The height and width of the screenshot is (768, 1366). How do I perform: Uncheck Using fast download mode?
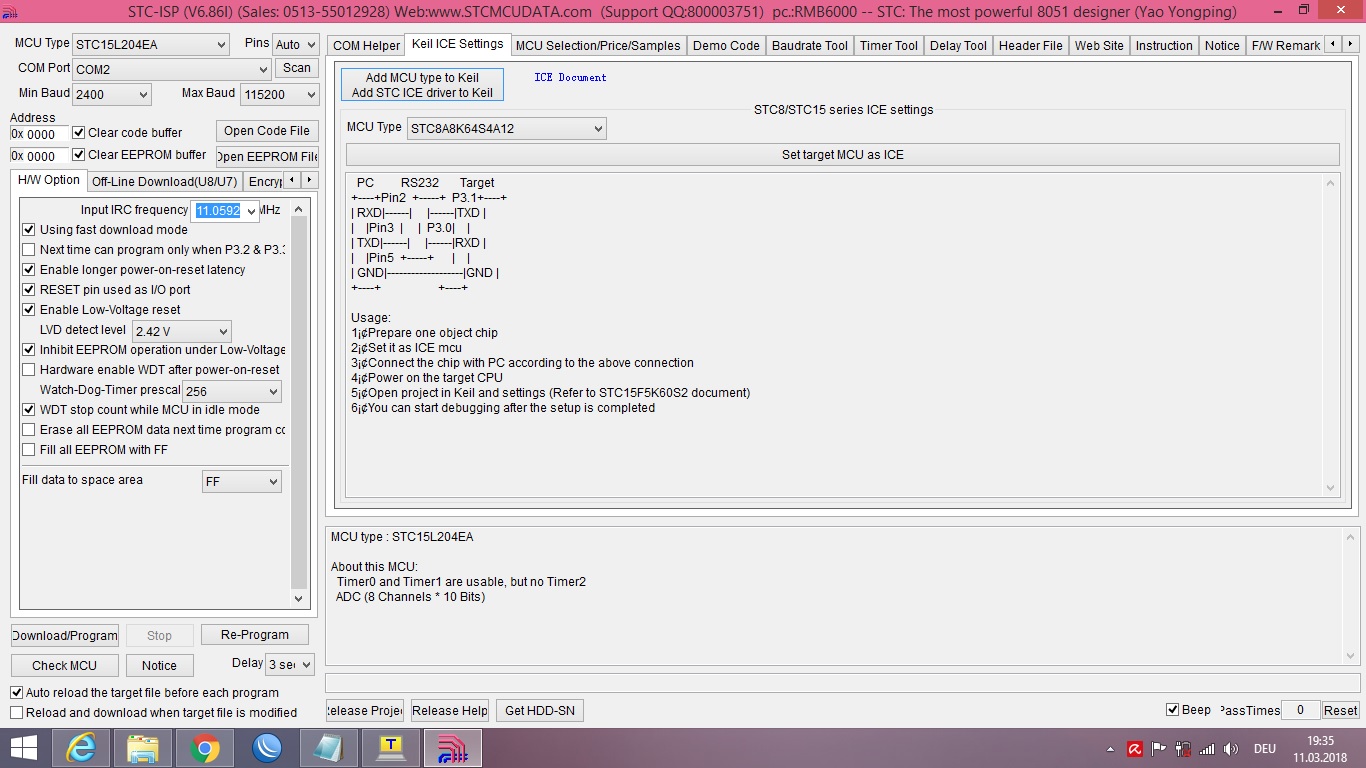pos(29,230)
